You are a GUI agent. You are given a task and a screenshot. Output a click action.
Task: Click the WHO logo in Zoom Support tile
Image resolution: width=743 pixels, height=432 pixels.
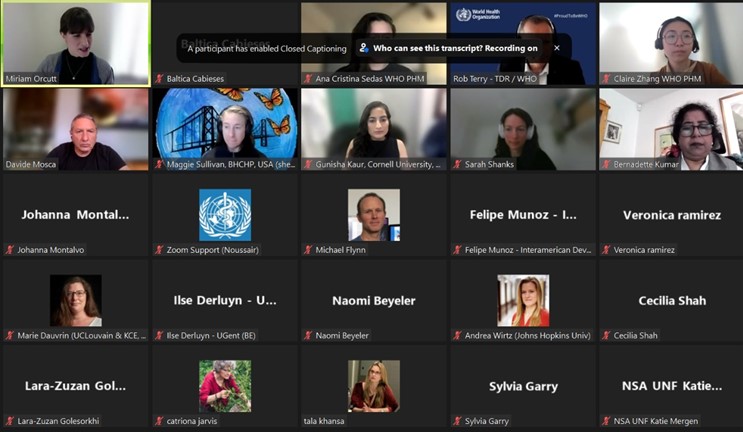click(x=224, y=214)
